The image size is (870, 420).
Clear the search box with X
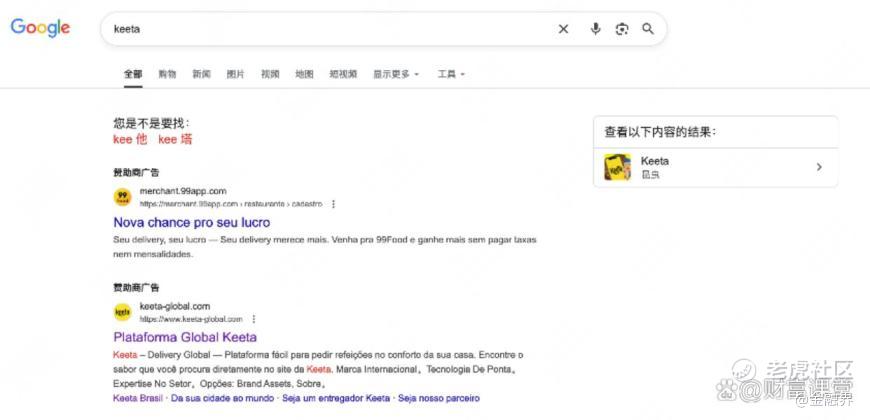click(563, 29)
